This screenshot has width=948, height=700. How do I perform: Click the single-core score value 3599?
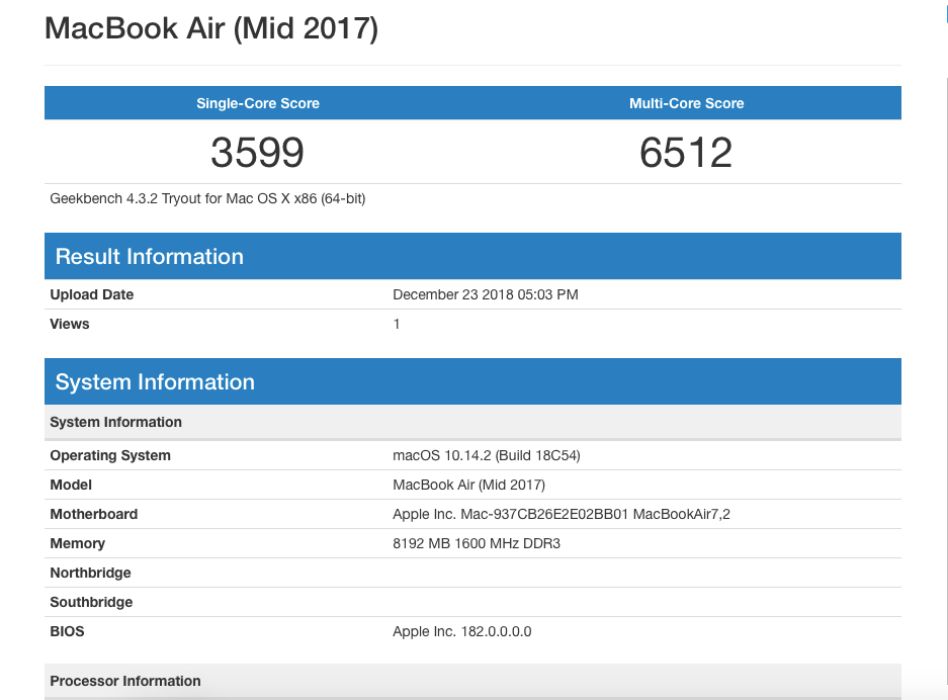pos(258,152)
